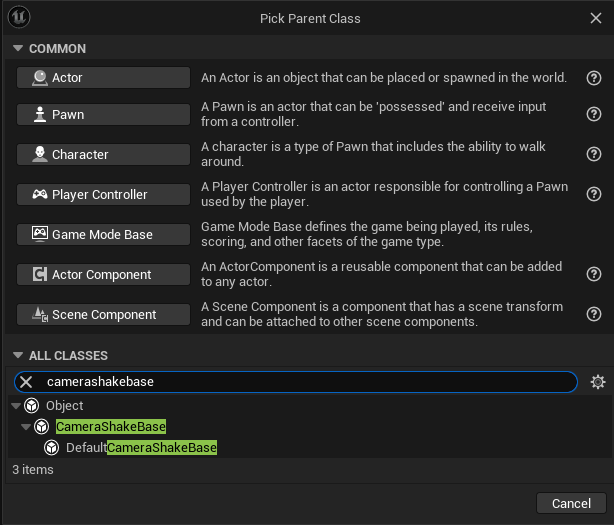
Task: Click the Character description text
Action: click(x=373, y=154)
